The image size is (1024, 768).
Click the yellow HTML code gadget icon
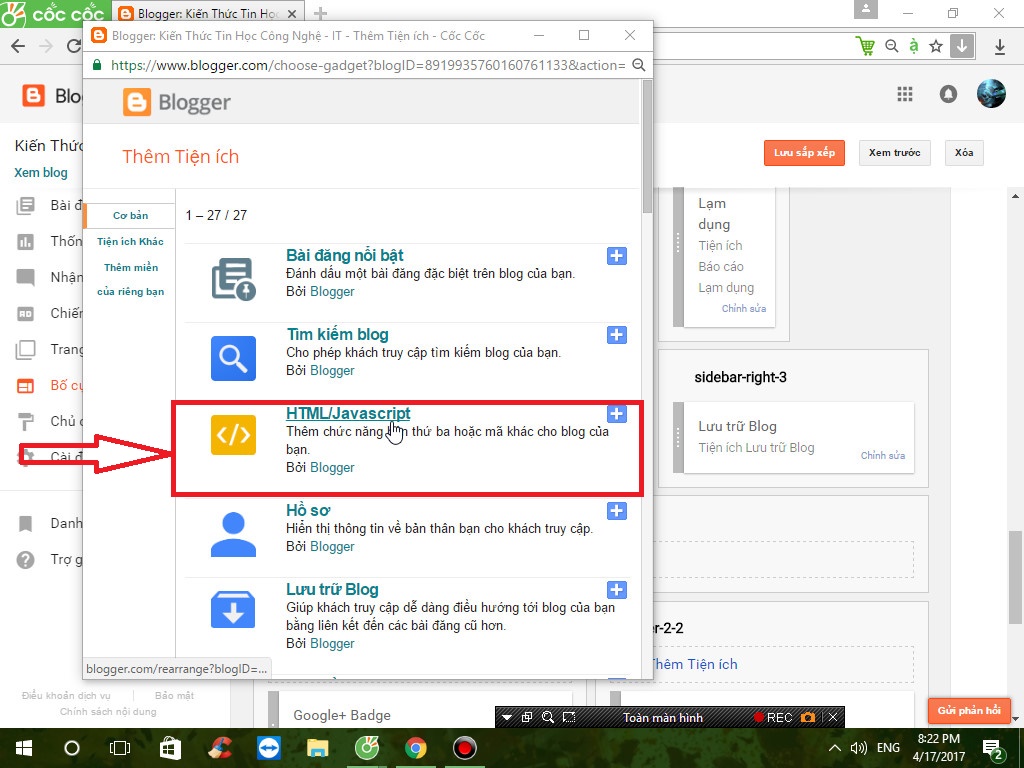(233, 435)
